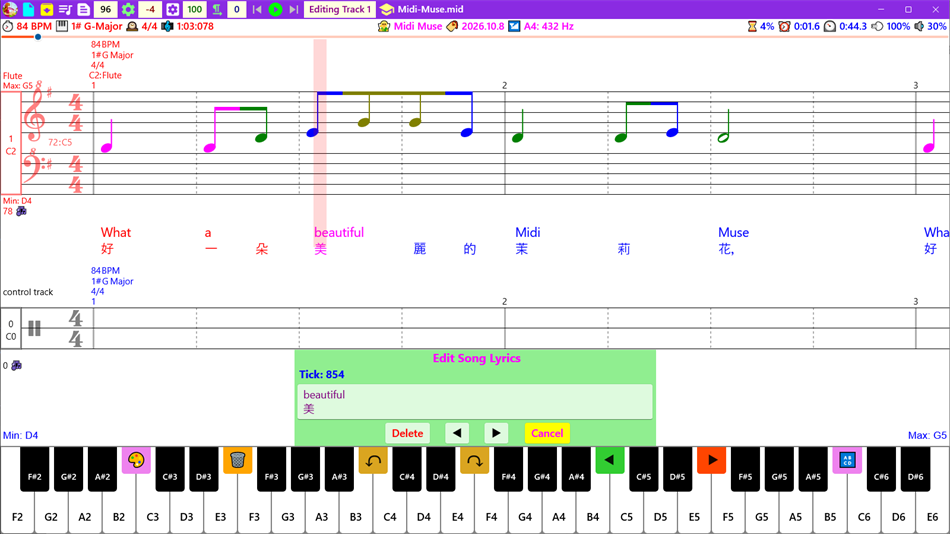This screenshot has width=950, height=534.
Task: Click the A4: 432 Hz tuning label
Action: click(x=548, y=26)
